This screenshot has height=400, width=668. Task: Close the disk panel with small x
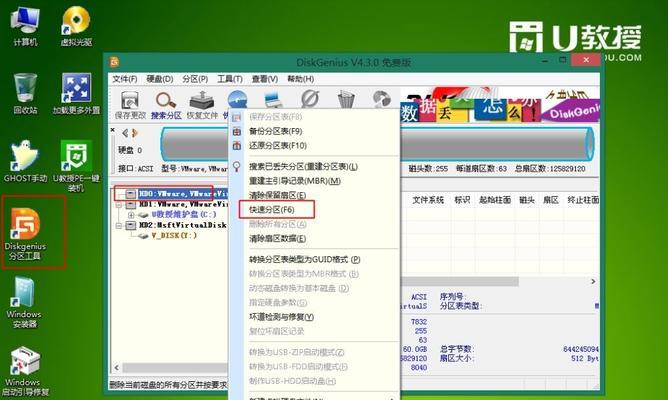coord(112,130)
